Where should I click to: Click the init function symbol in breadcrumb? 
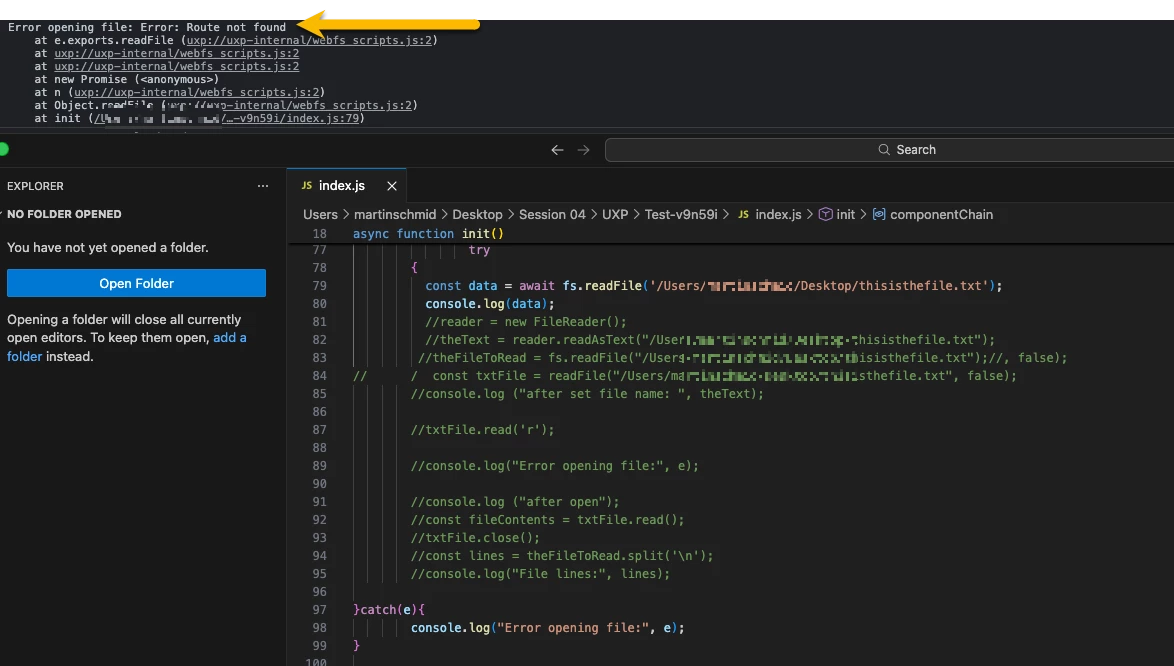click(836, 215)
